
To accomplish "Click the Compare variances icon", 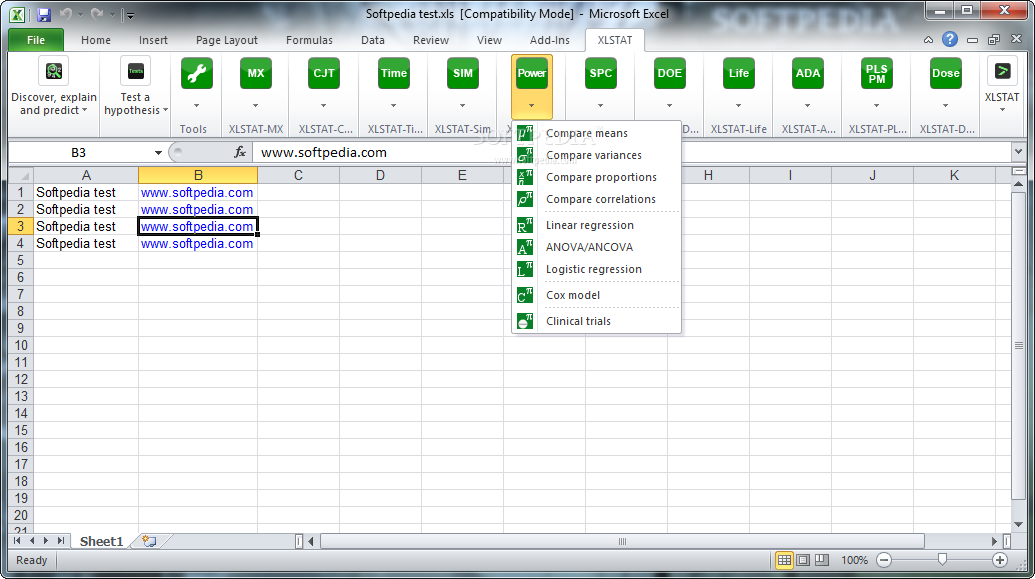I will tap(525, 155).
